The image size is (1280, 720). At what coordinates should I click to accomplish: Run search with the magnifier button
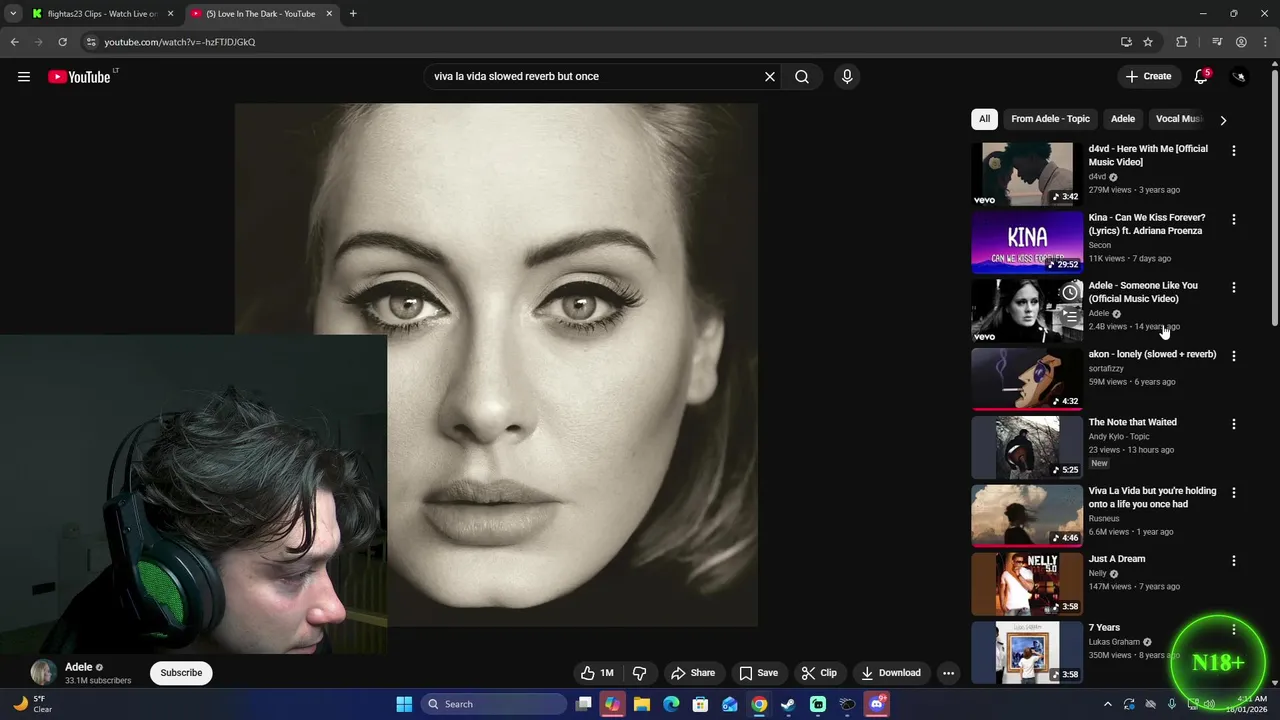802,77
